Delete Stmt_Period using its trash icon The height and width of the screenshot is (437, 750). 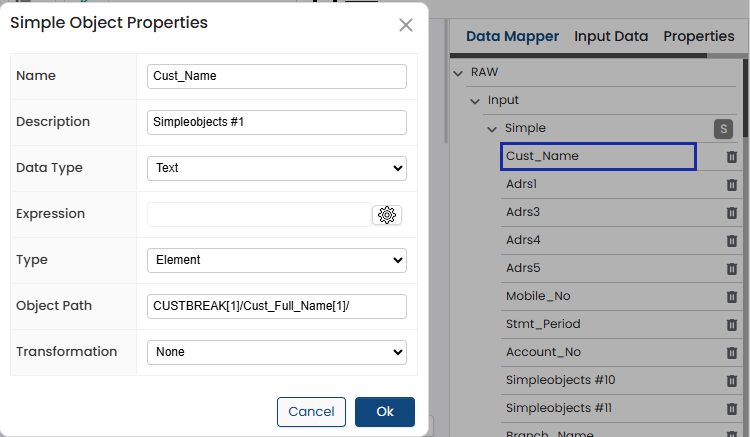tap(731, 325)
